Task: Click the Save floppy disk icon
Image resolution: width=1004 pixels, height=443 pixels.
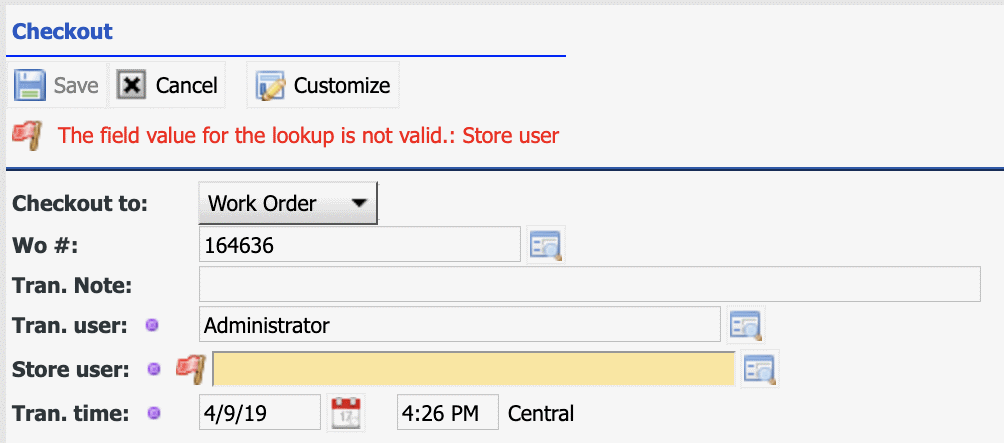Action: (30, 85)
